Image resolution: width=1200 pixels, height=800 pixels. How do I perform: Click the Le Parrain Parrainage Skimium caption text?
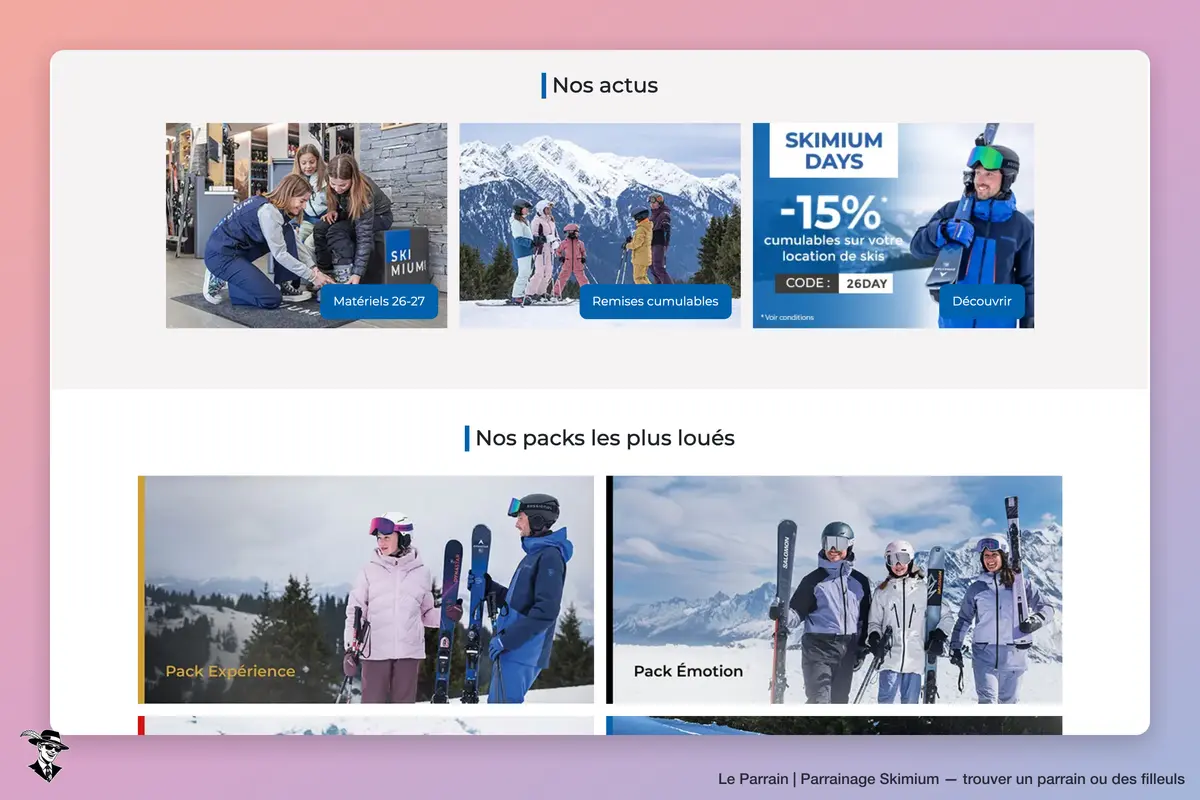pyautogui.click(x=951, y=779)
